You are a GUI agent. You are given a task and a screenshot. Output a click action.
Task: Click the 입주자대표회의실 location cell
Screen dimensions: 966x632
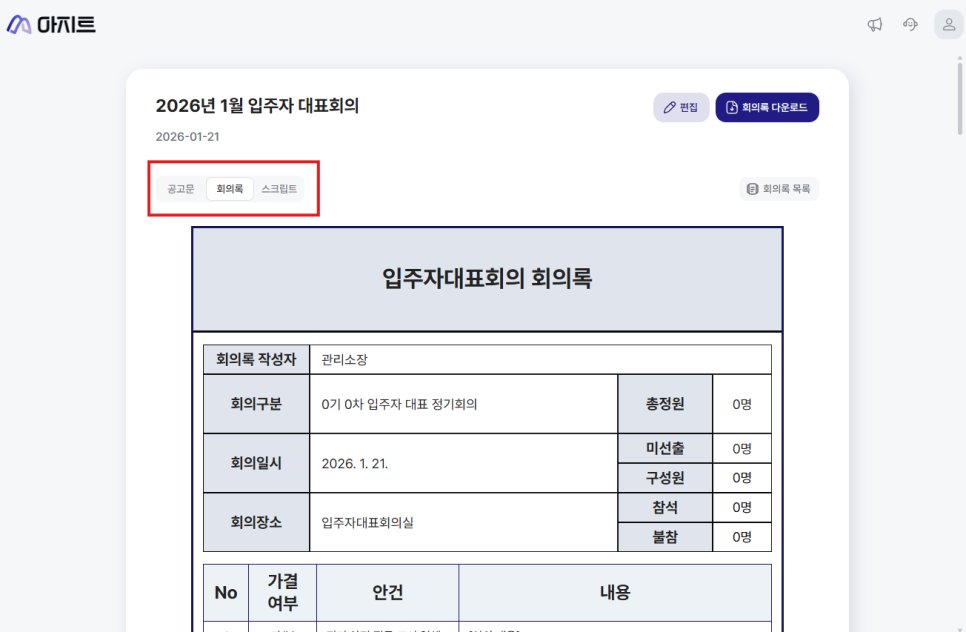(x=463, y=522)
